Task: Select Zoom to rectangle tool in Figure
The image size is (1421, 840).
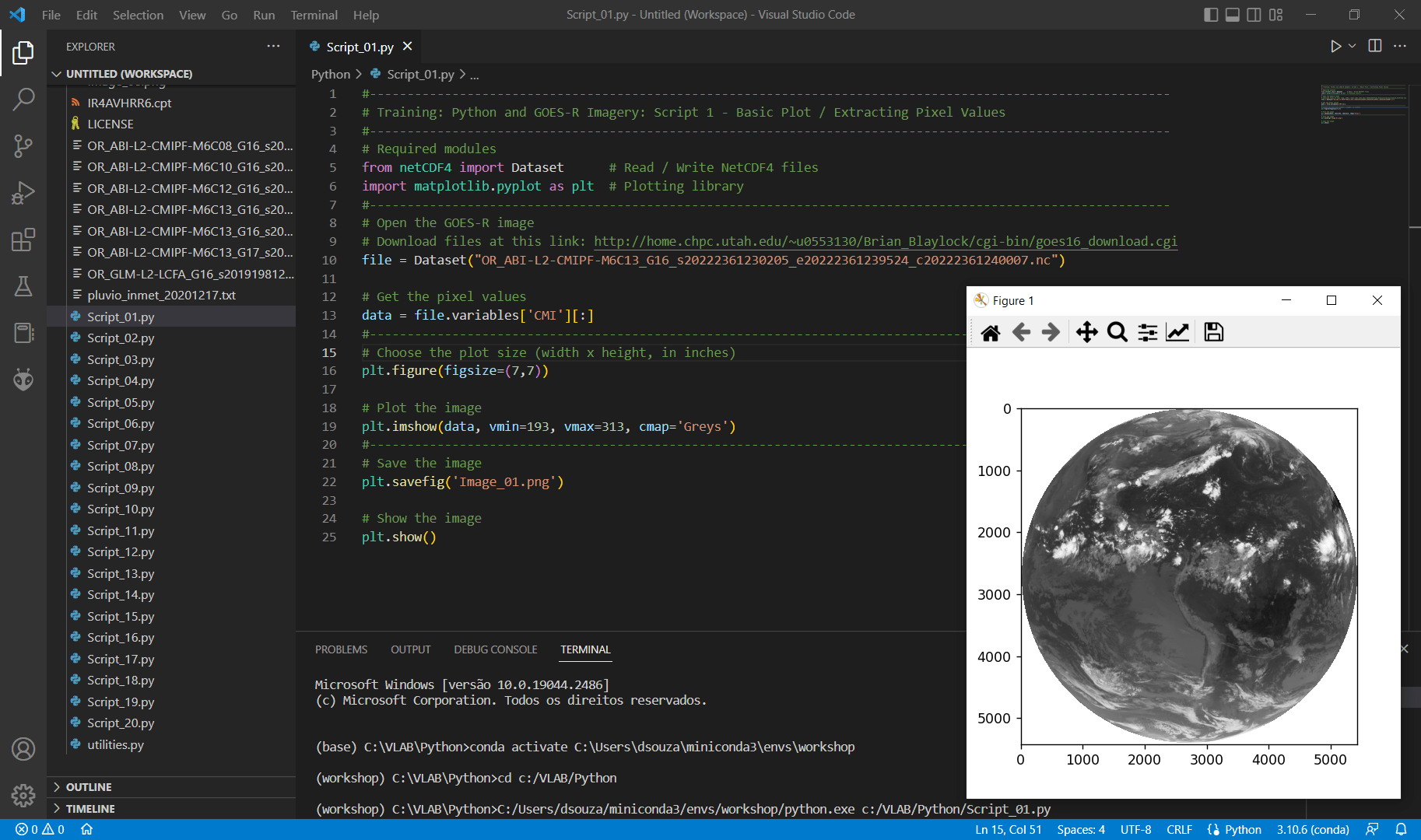Action: pos(1118,333)
